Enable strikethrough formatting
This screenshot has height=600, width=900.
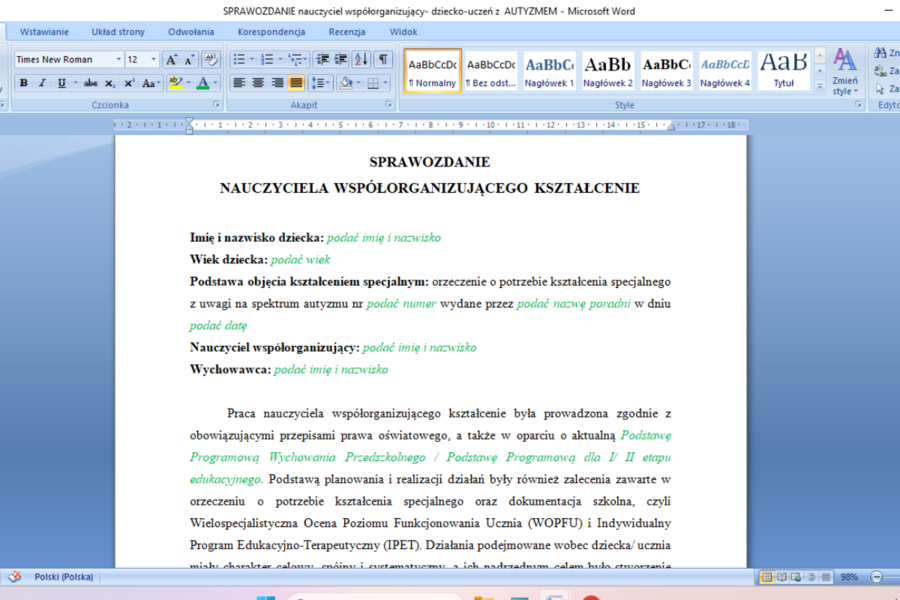coord(91,83)
